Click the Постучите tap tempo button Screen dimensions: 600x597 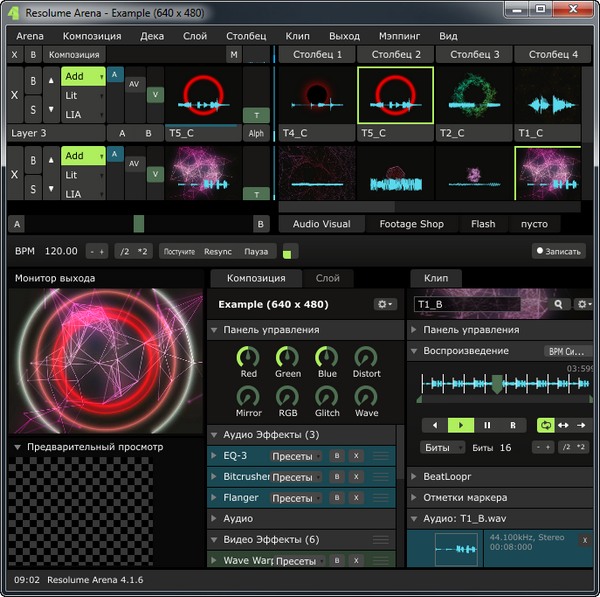click(x=178, y=251)
